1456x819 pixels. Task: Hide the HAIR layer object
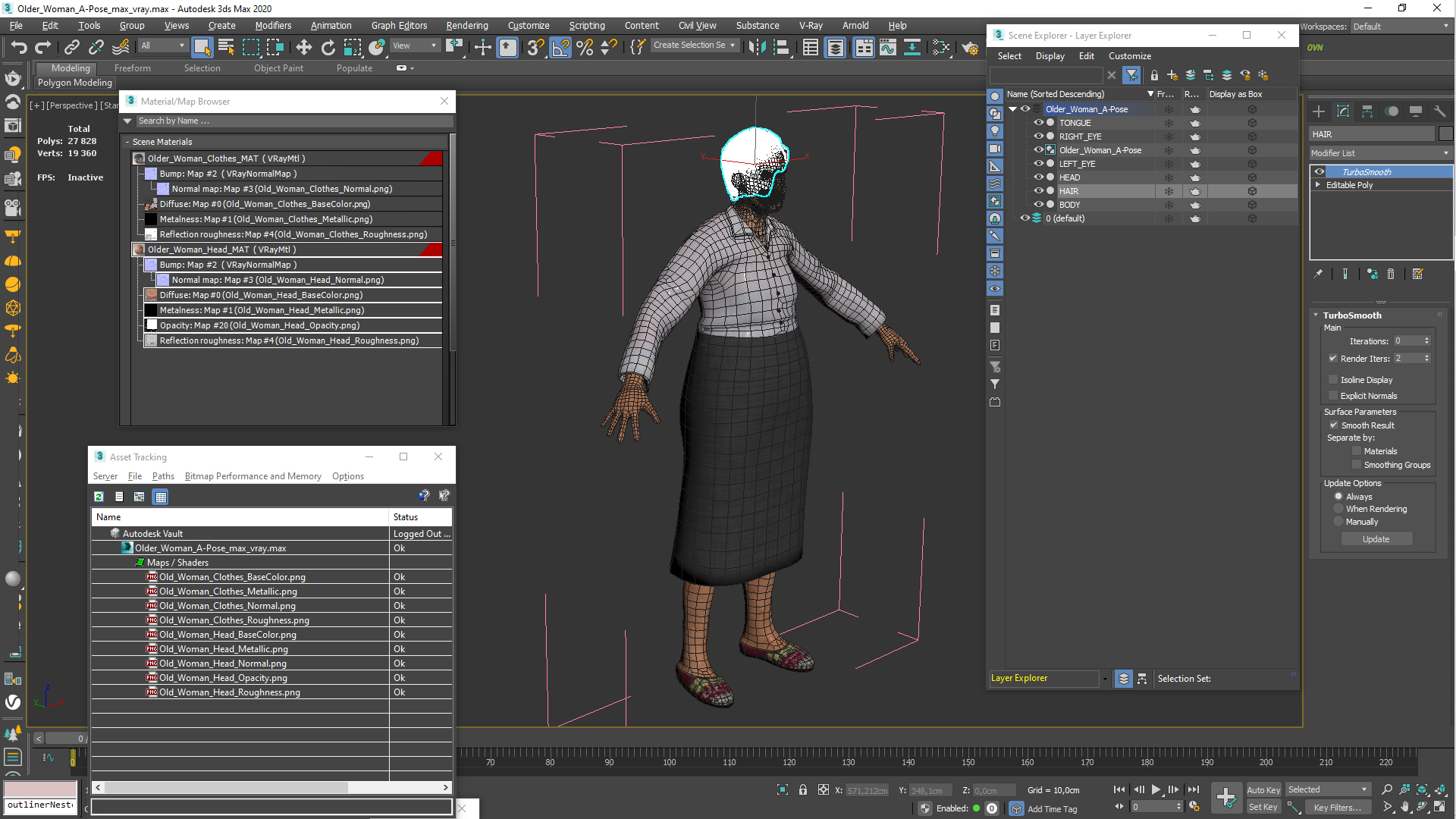(x=1039, y=191)
